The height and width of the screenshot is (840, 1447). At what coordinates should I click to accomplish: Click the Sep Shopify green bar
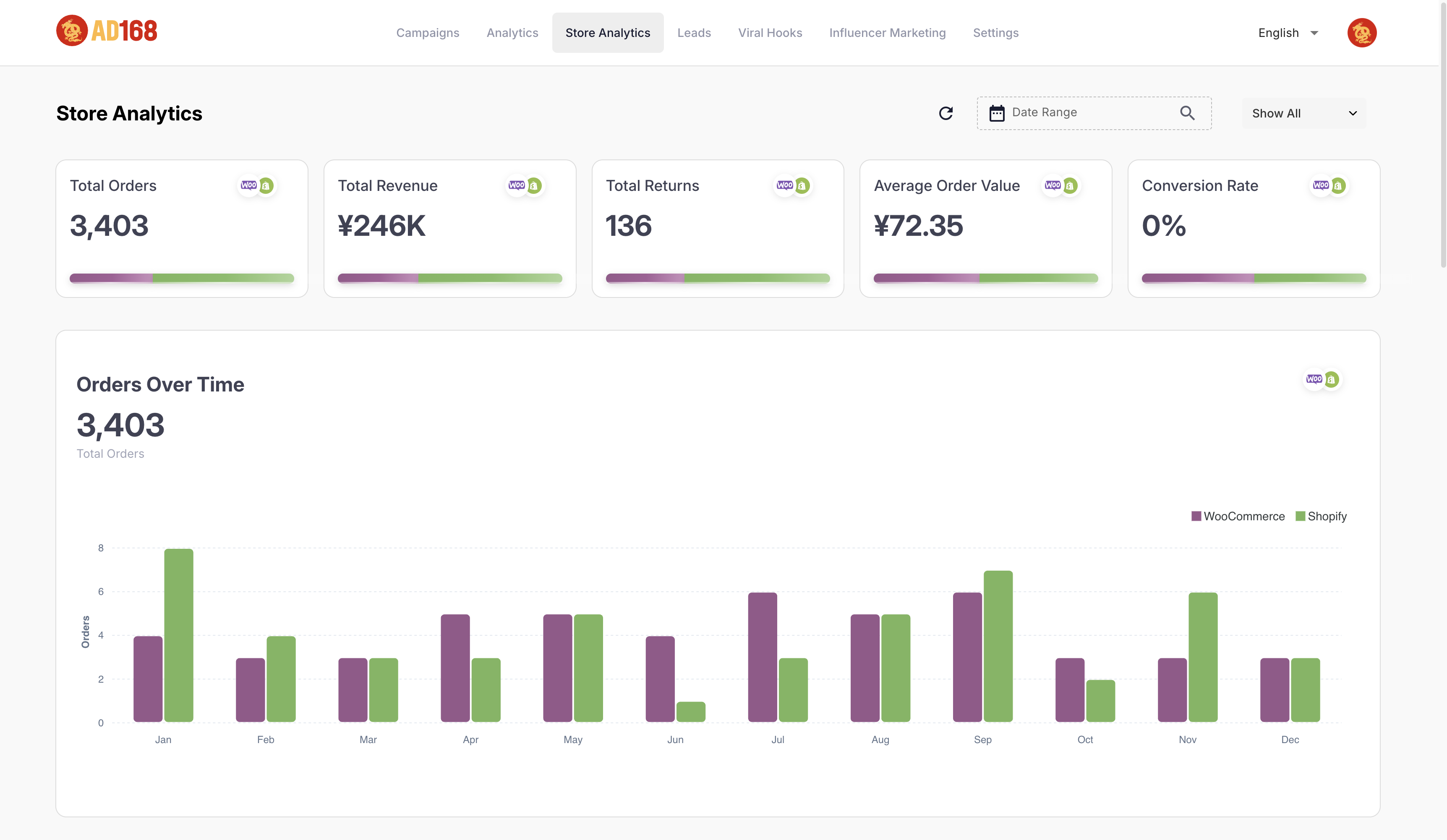[x=998, y=646]
